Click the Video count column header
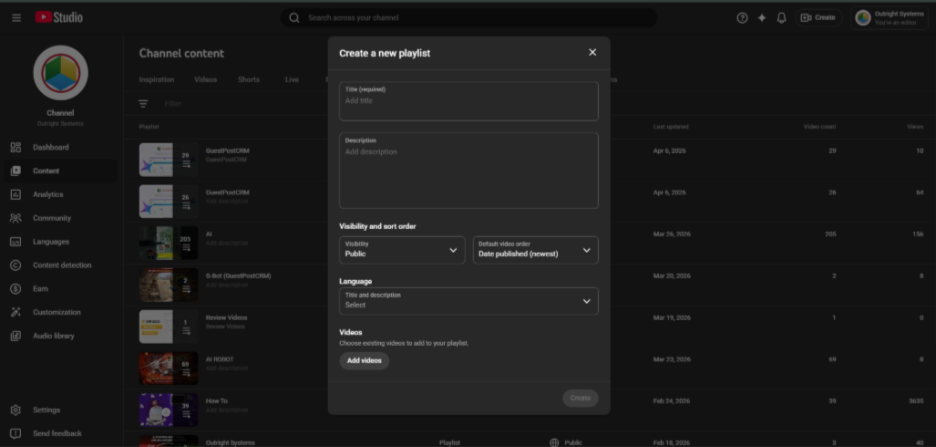Image resolution: width=936 pixels, height=447 pixels. pyautogui.click(x=819, y=127)
